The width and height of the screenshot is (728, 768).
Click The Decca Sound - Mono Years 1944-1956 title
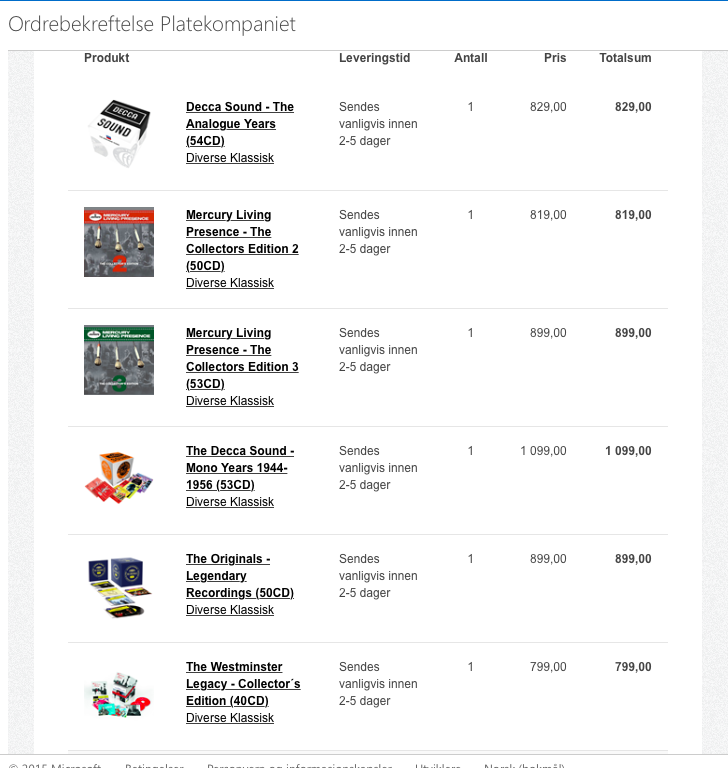click(x=239, y=467)
